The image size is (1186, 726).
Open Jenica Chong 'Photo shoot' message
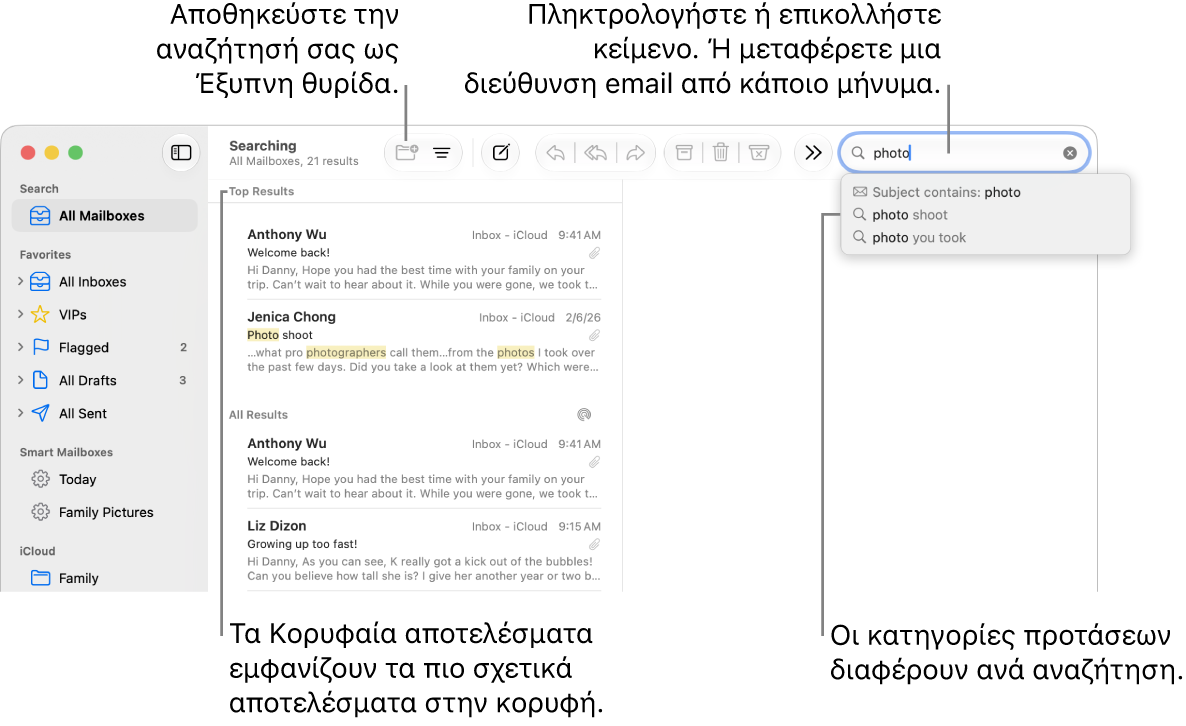click(424, 341)
